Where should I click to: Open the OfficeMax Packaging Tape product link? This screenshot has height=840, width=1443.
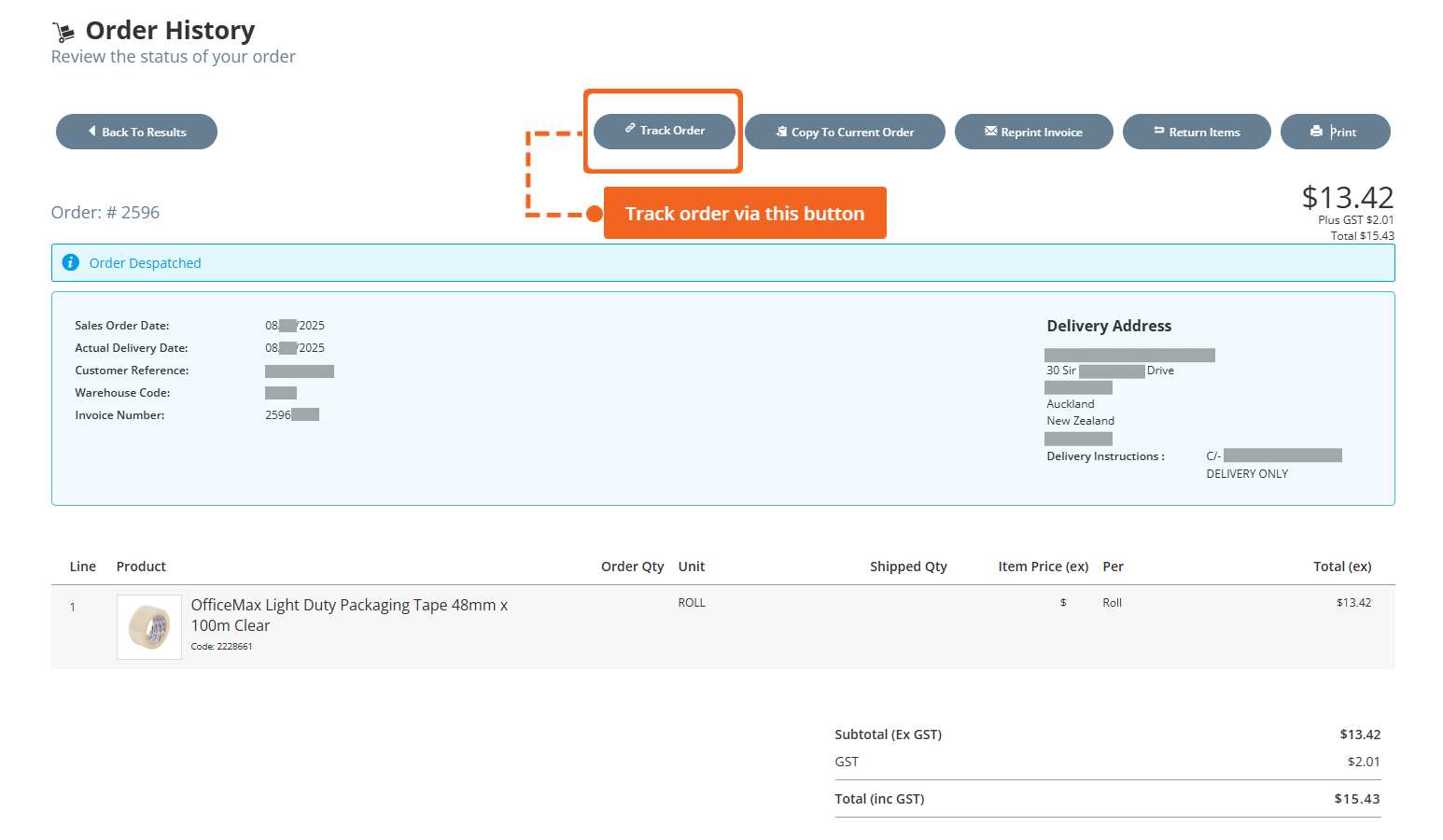tap(349, 615)
